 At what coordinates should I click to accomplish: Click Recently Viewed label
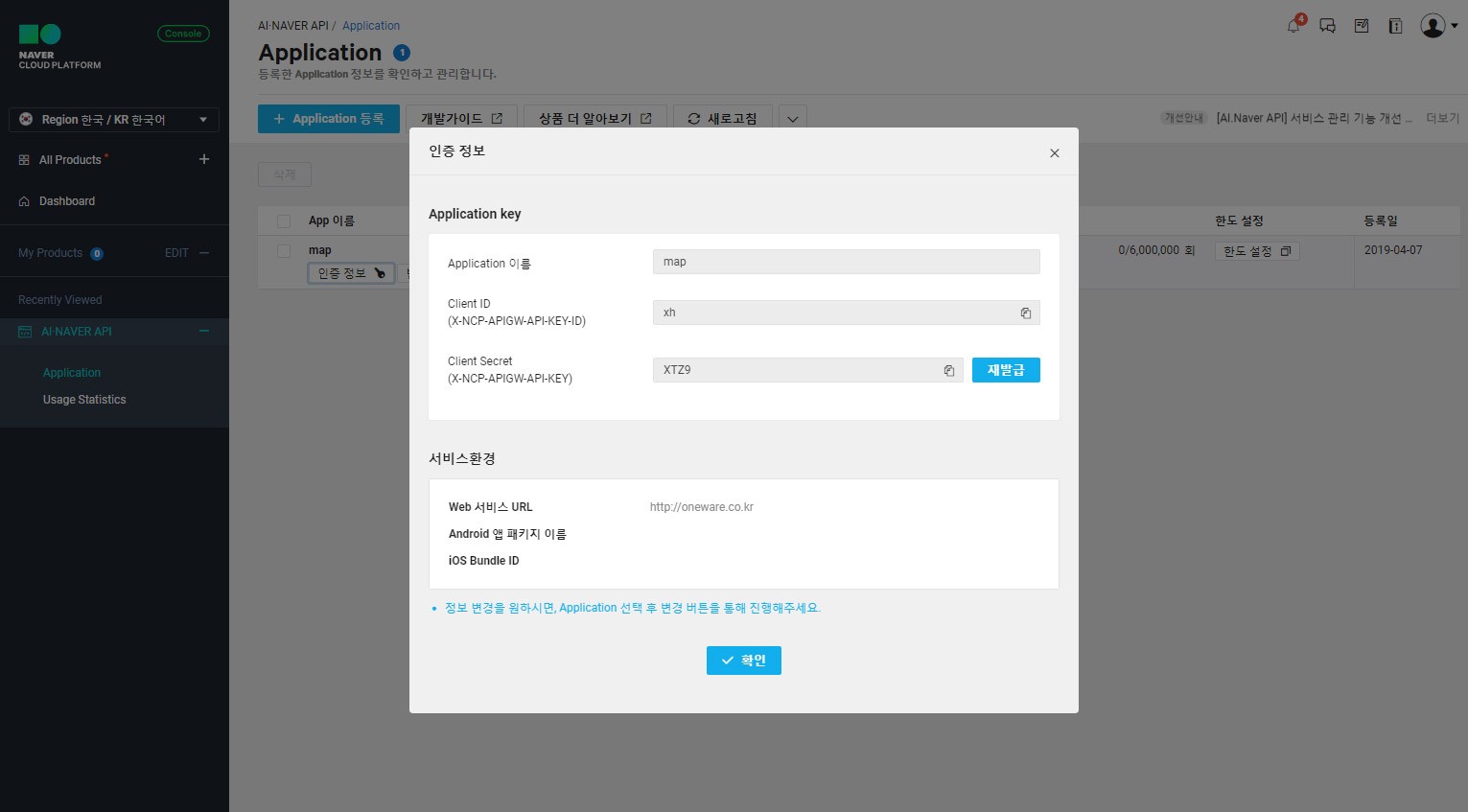(59, 300)
